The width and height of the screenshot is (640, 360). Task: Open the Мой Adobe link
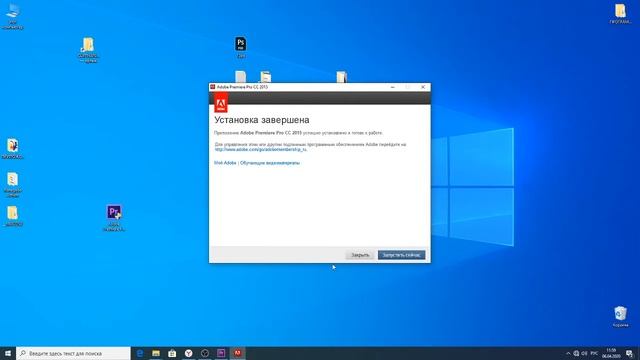coord(225,163)
